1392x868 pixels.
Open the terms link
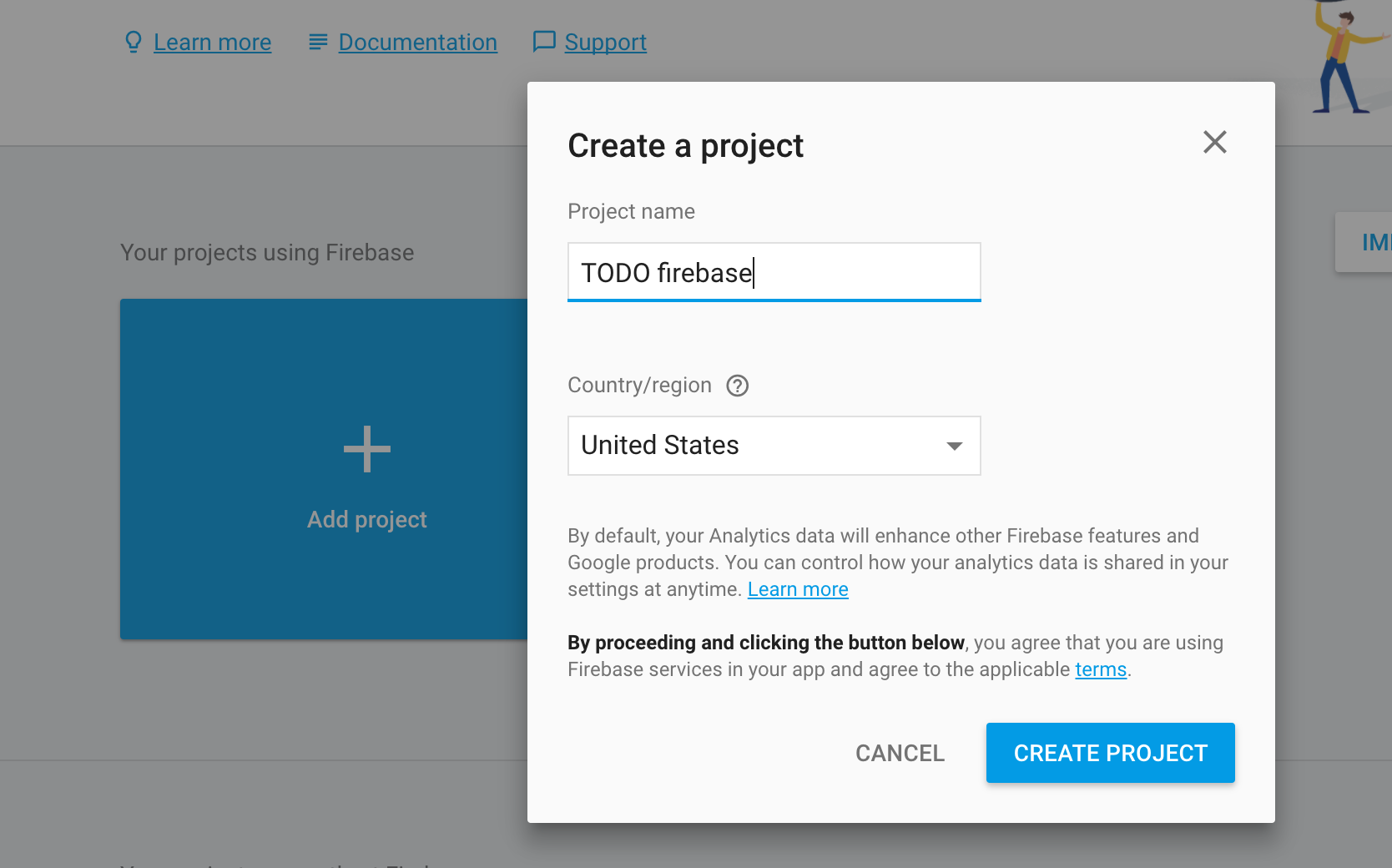[x=1101, y=669]
